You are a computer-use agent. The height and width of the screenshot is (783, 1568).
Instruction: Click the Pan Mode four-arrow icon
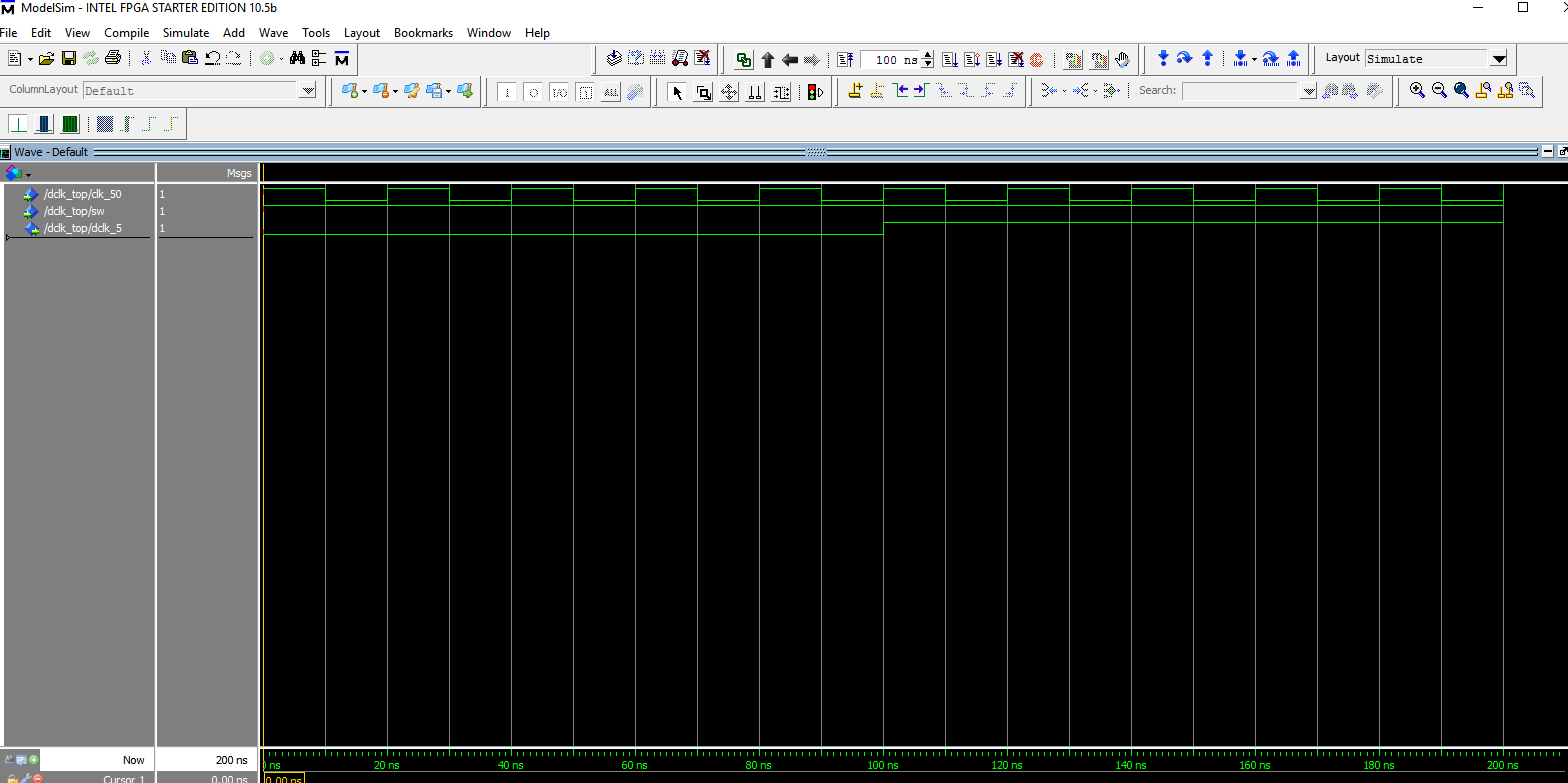729,92
